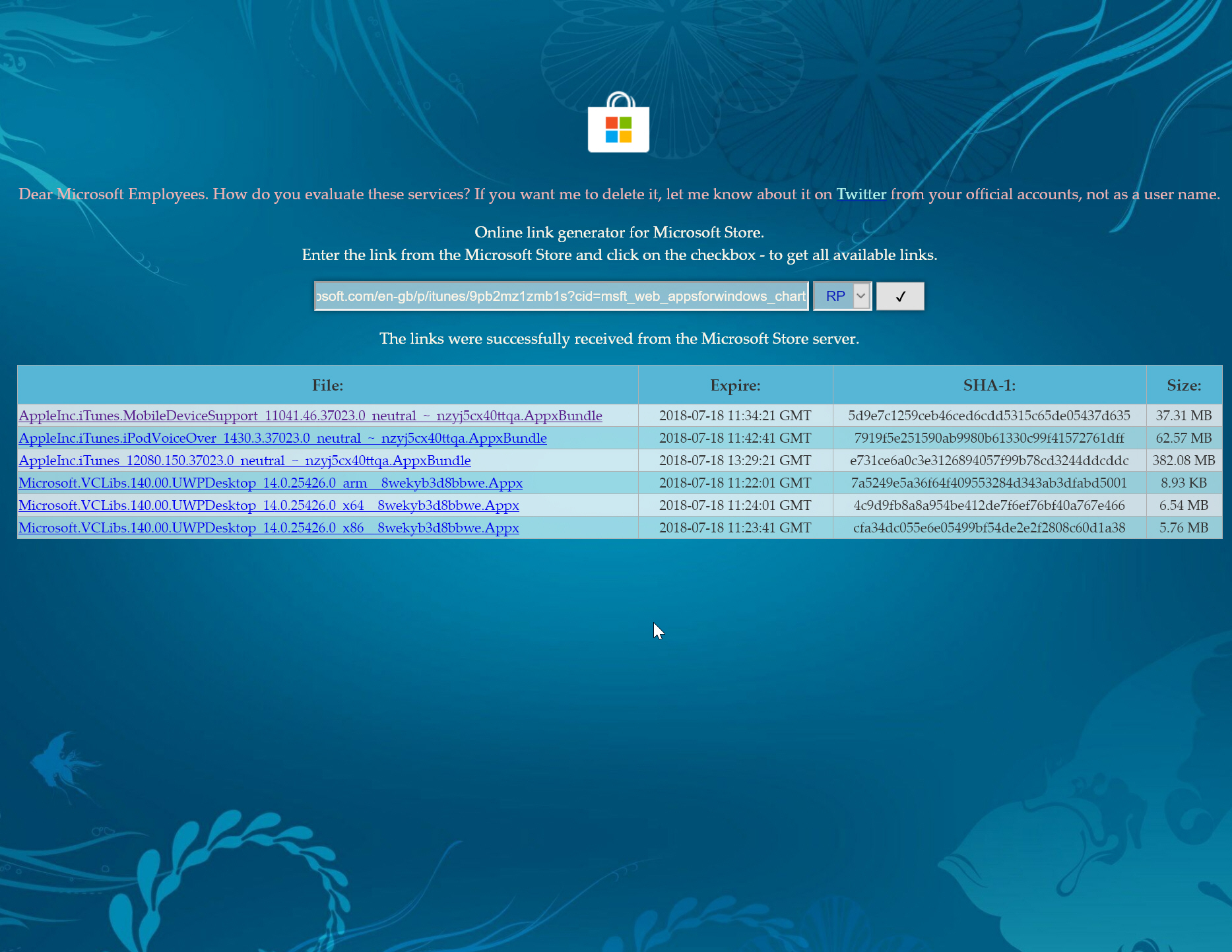
Task: Click expire time 2018-07-18 11:42:41 GMT
Action: [x=735, y=438]
